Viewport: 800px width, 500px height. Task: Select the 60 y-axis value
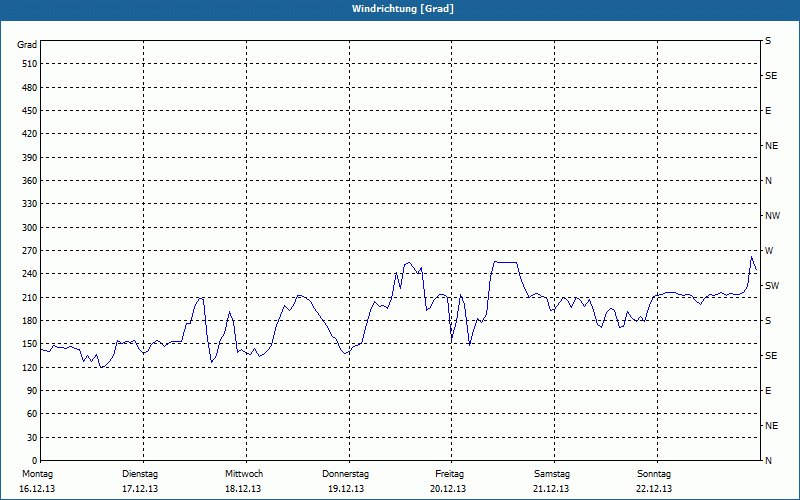click(x=32, y=414)
